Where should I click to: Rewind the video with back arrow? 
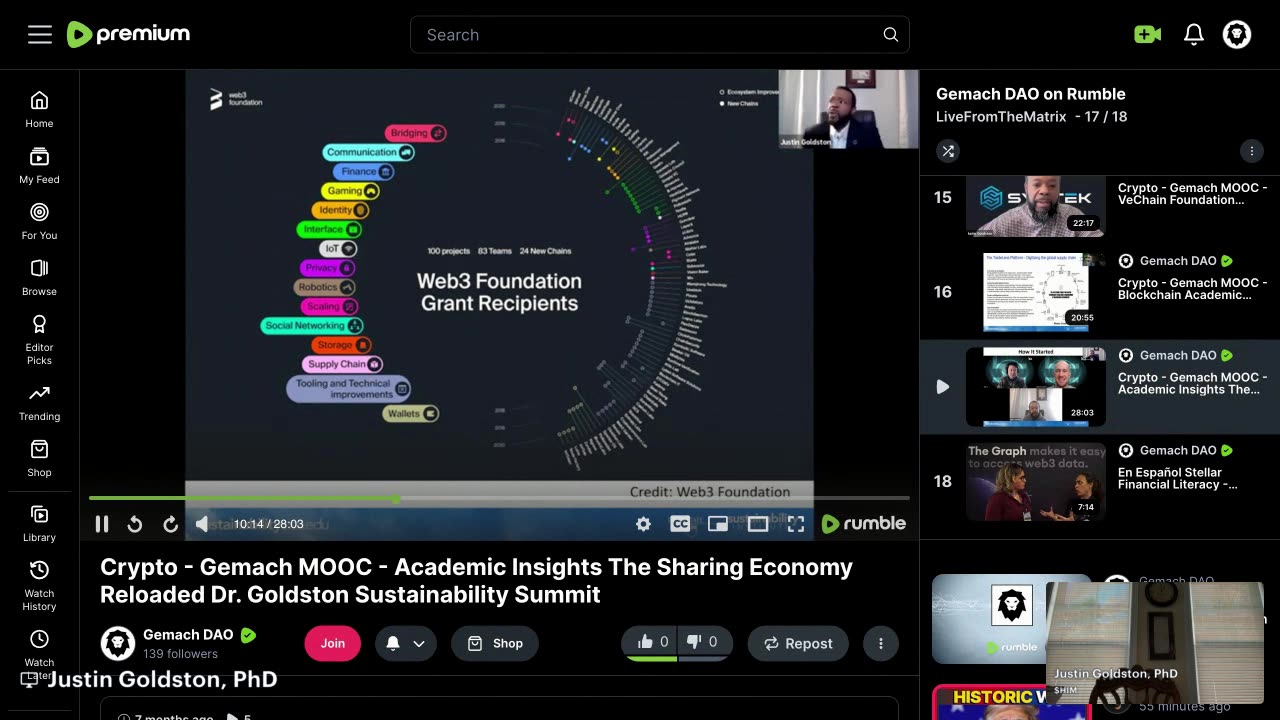(135, 524)
